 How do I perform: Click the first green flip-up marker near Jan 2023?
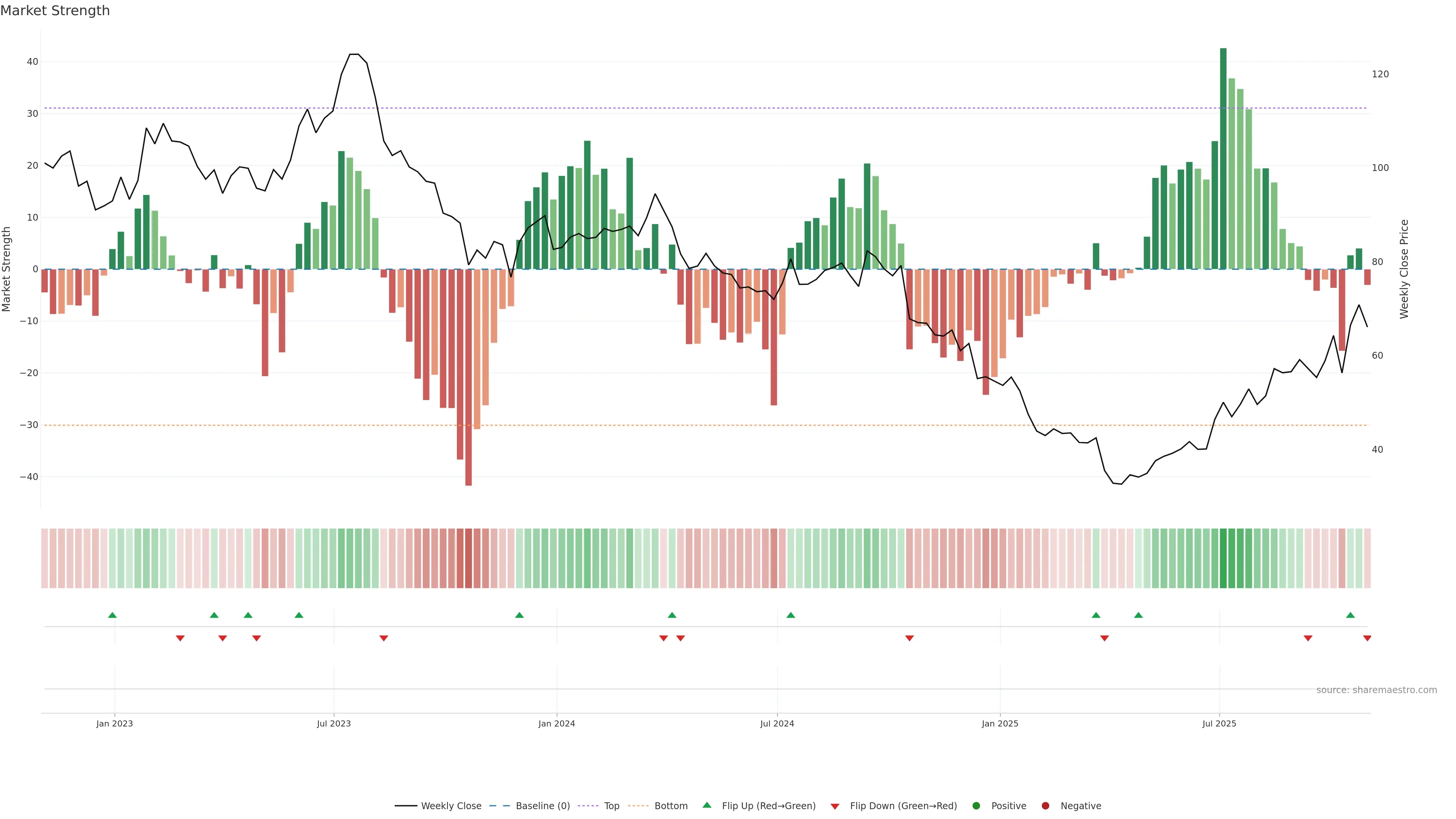pyautogui.click(x=113, y=615)
